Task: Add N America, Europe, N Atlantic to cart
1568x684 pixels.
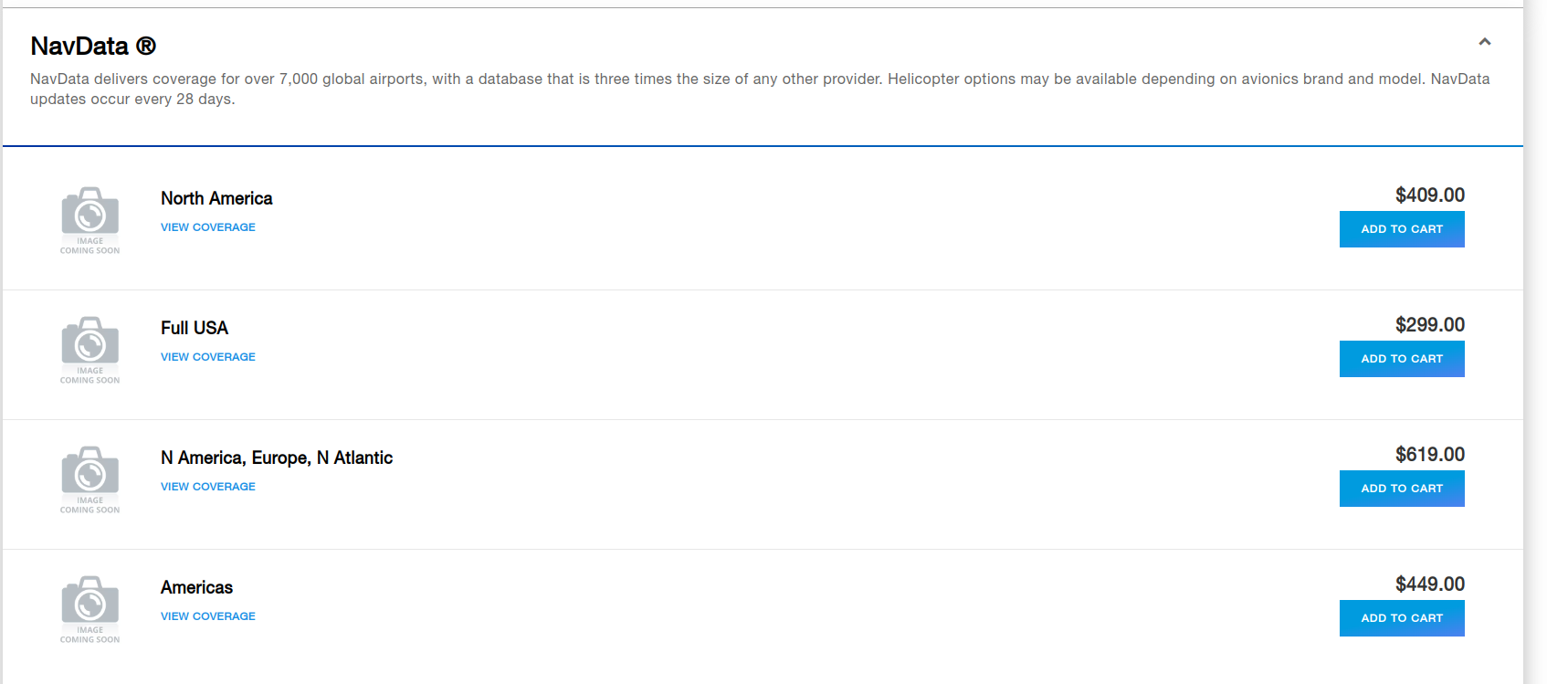Action: click(x=1402, y=489)
